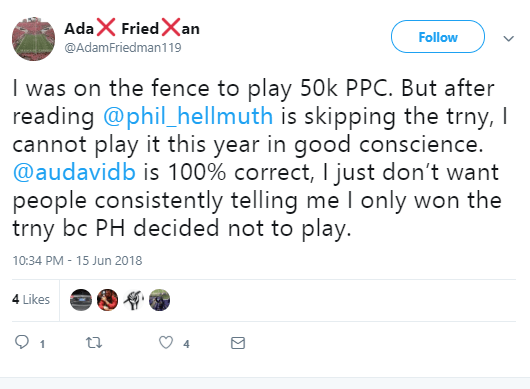Click the Adam Friedman display name
The height and width of the screenshot is (389, 530).
coord(132,28)
